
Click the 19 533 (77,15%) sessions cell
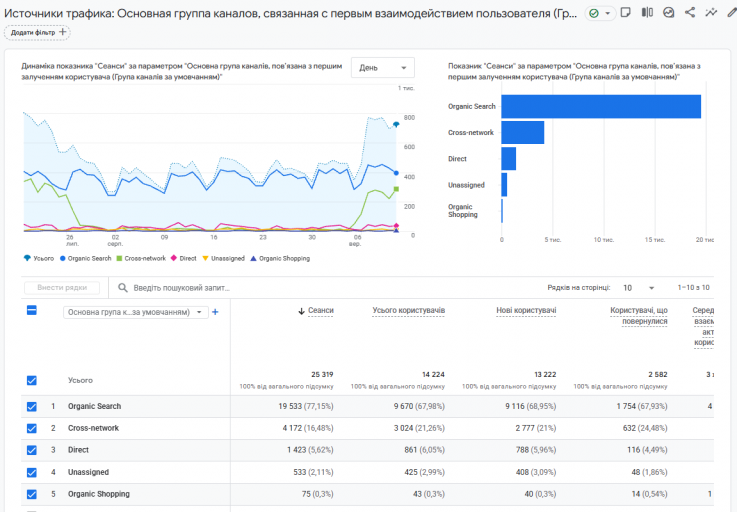[x=306, y=406]
